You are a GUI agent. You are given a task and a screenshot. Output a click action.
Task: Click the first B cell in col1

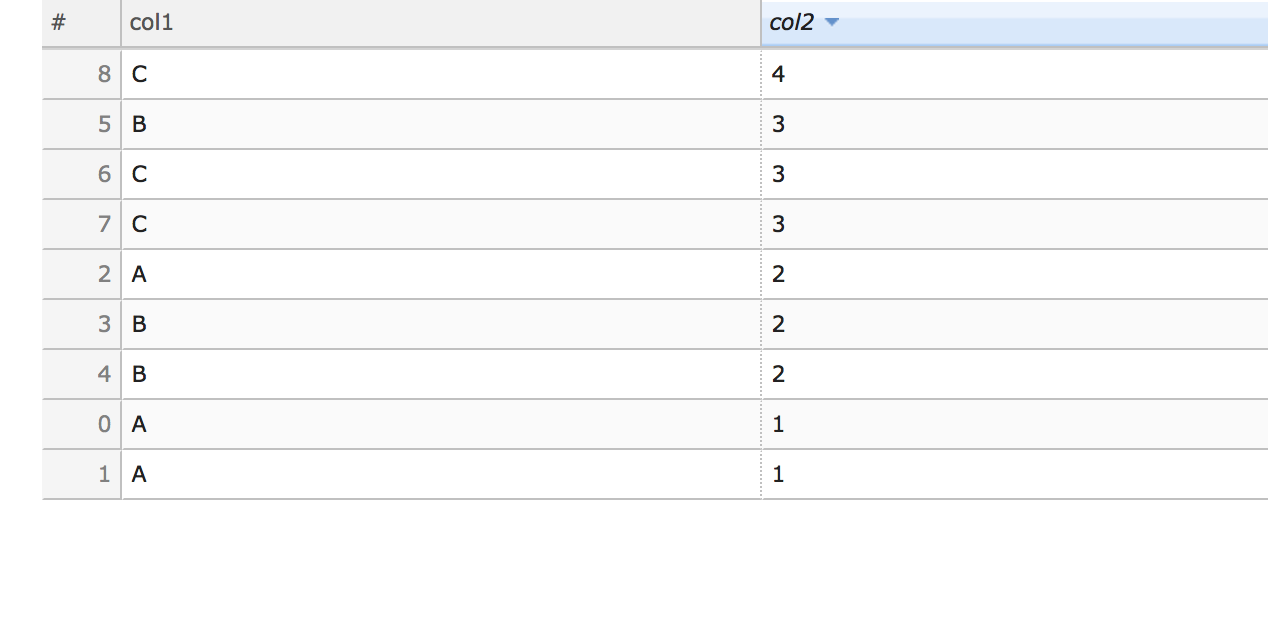(x=138, y=124)
